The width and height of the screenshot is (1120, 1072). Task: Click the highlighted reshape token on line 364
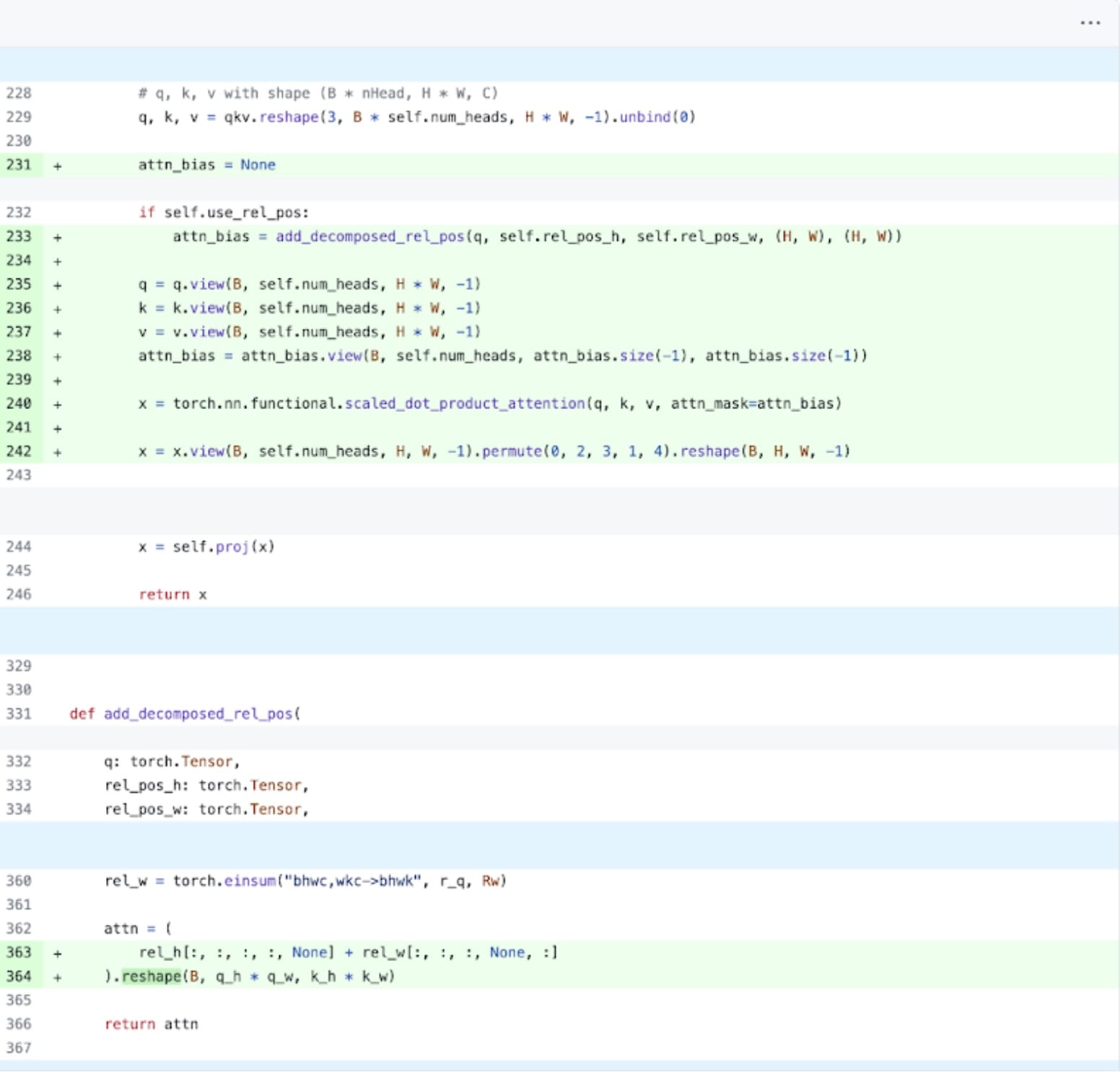tap(150, 976)
